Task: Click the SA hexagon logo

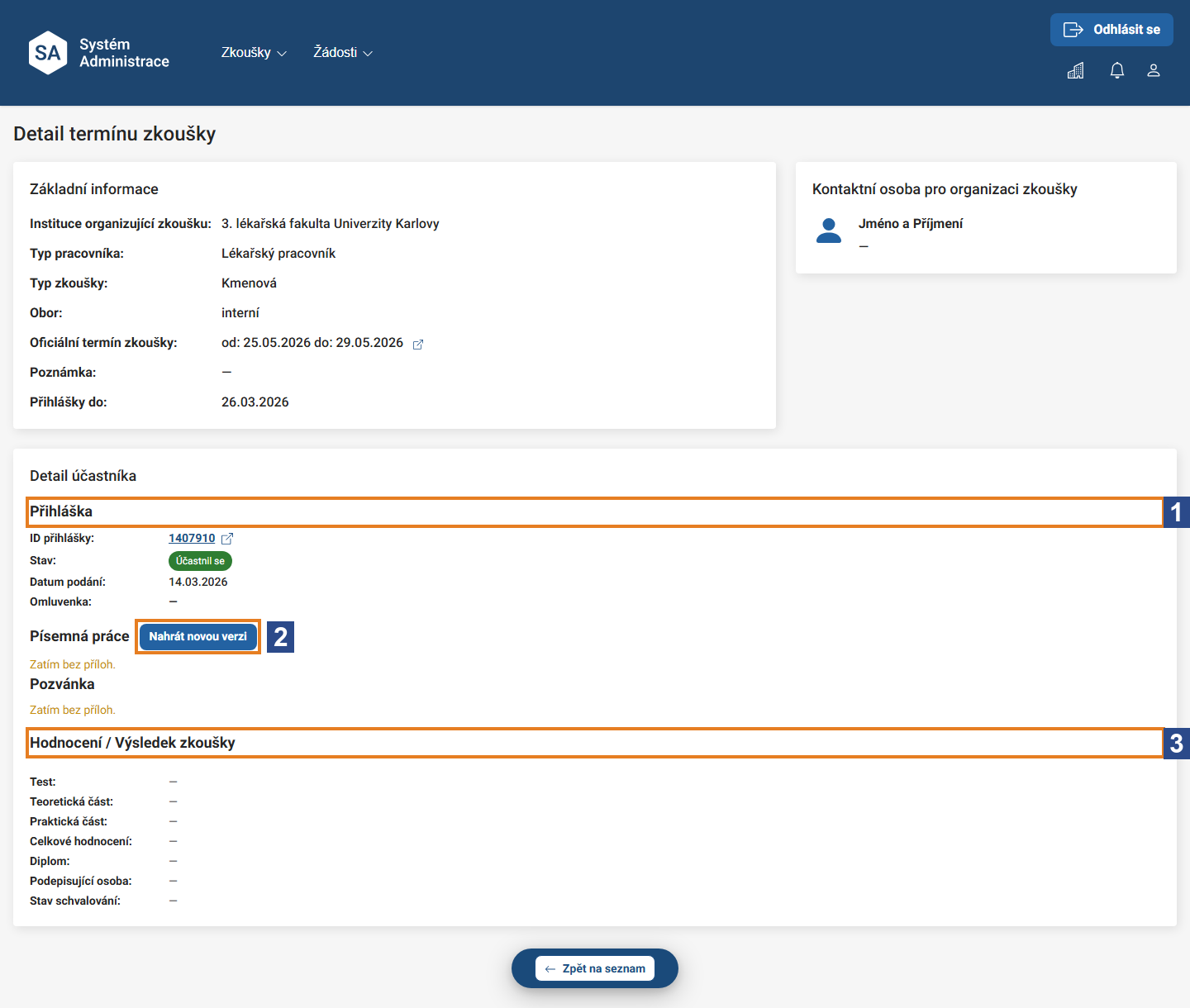Action: click(x=48, y=53)
